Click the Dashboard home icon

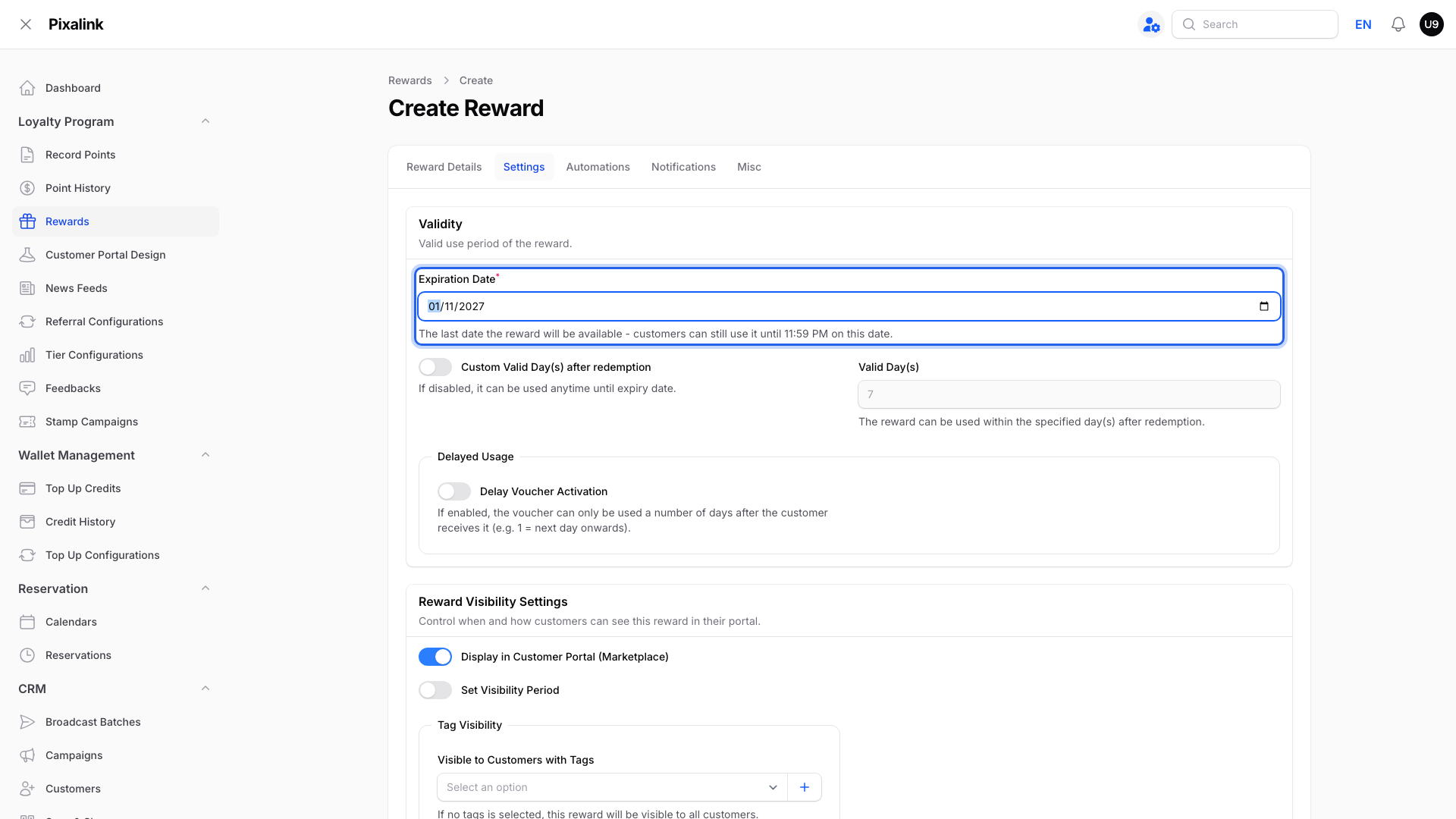pos(27,88)
